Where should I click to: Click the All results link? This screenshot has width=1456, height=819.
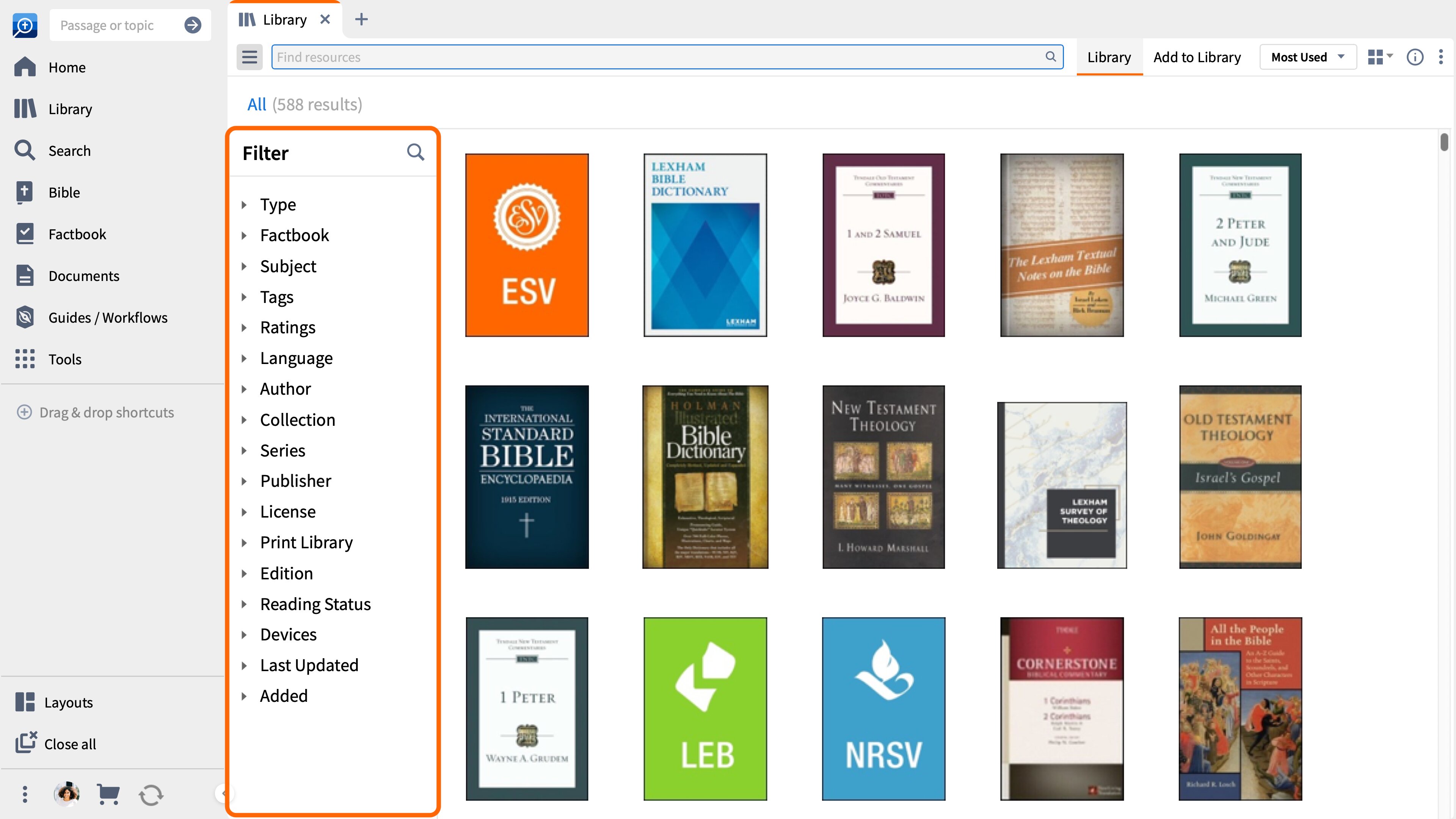pos(257,104)
